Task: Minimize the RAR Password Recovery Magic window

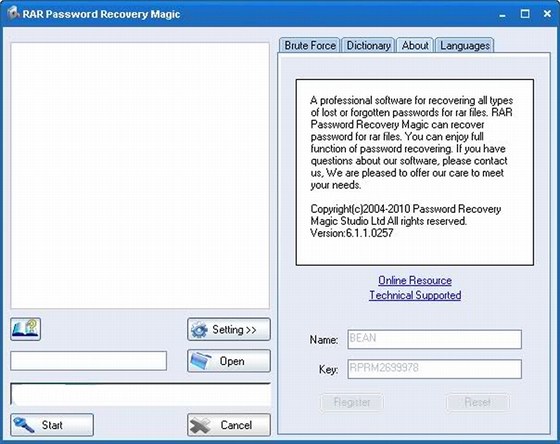Action: point(502,14)
